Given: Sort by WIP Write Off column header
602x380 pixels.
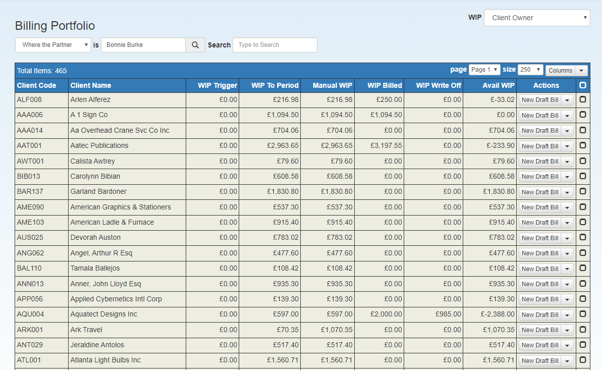Looking at the screenshot, I should (438, 85).
